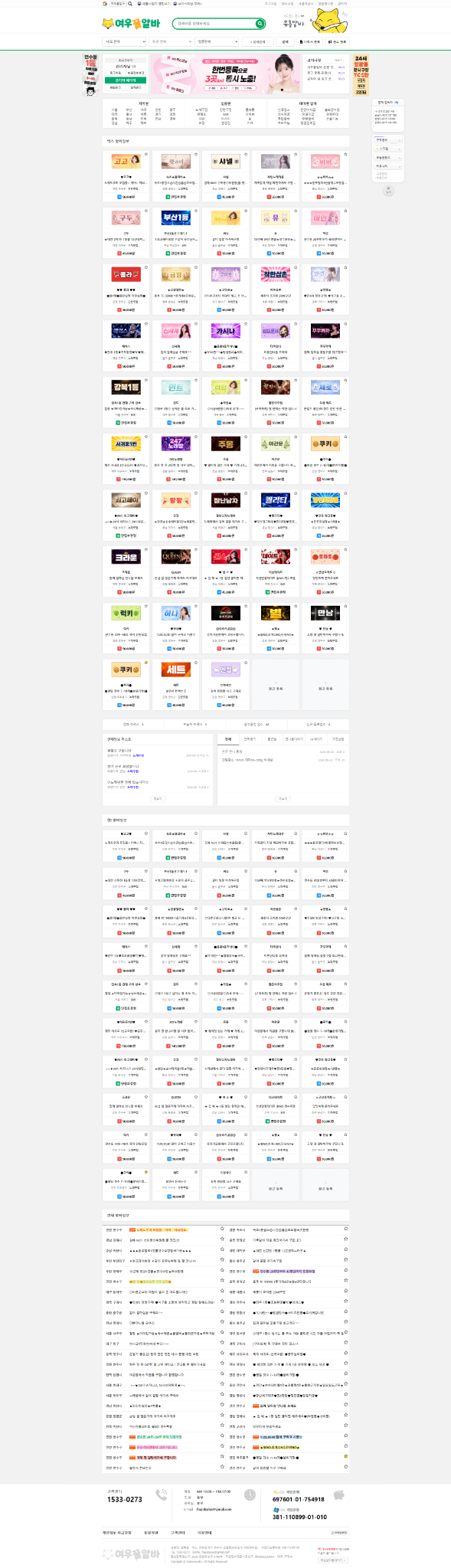
Task: Select the 전체 tab in the board section
Action: [x=228, y=739]
